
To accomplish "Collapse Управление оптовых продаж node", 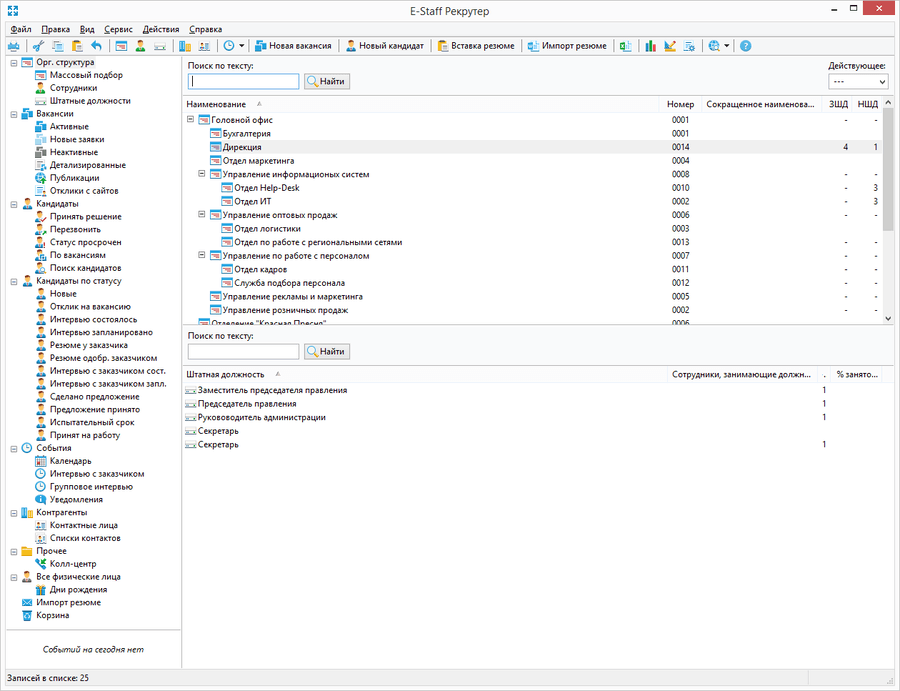I will click(202, 214).
